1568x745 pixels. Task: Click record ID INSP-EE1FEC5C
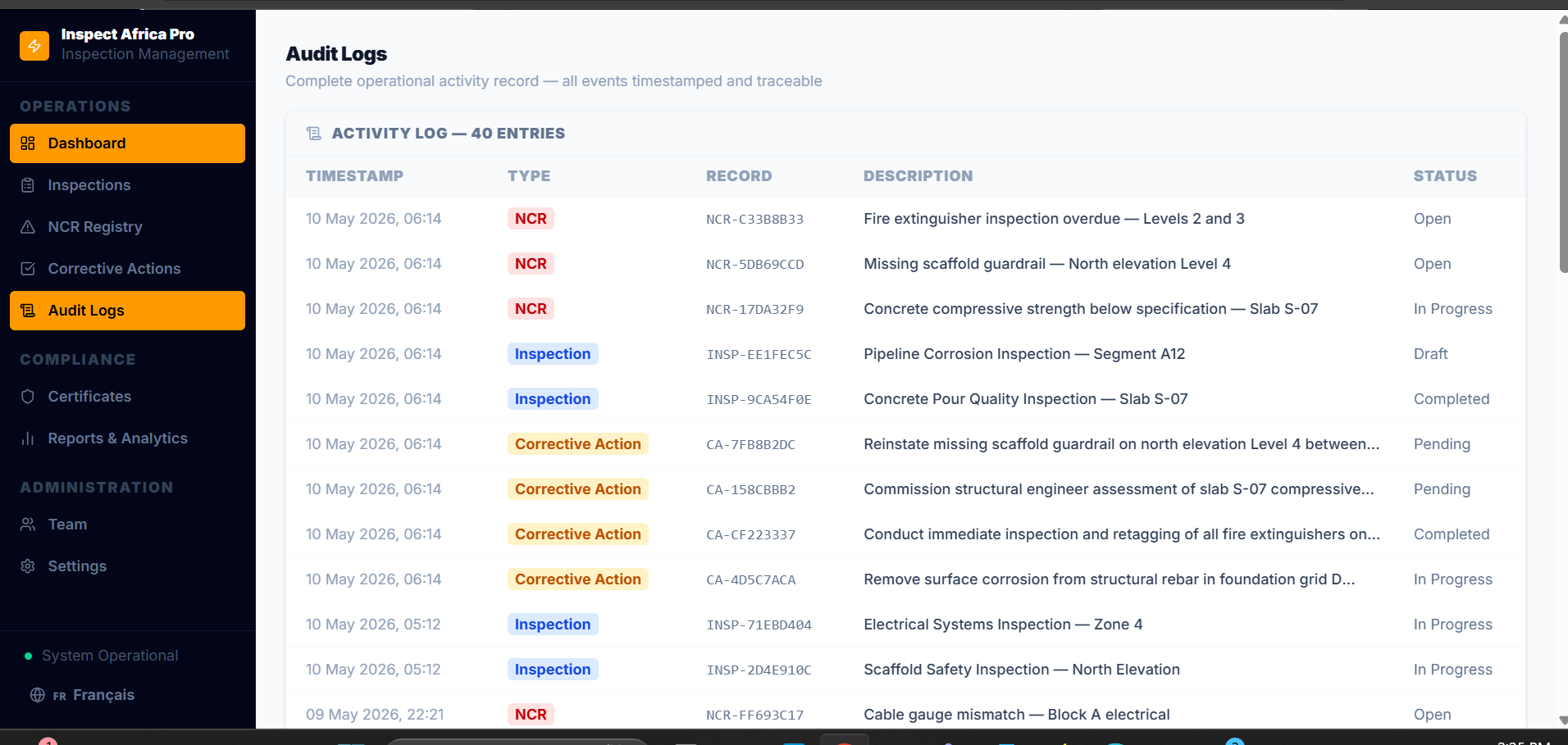(x=759, y=355)
